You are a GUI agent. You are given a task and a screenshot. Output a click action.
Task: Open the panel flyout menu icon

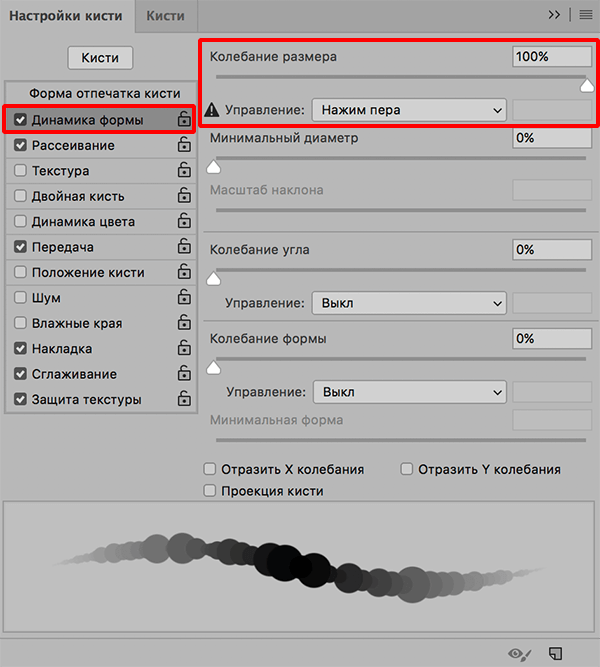click(x=585, y=15)
